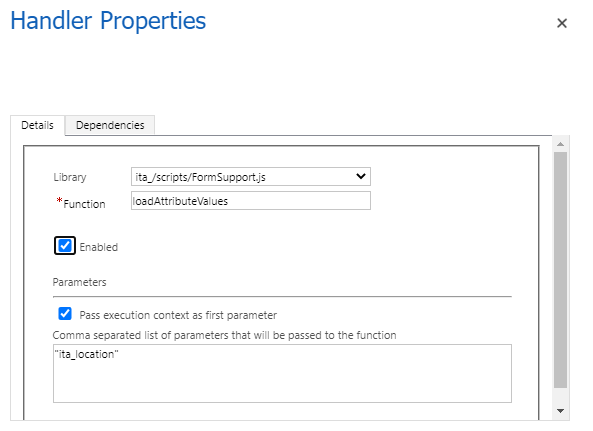The height and width of the screenshot is (431, 593).
Task: Click the Pass execution context label
Action: [x=178, y=315]
